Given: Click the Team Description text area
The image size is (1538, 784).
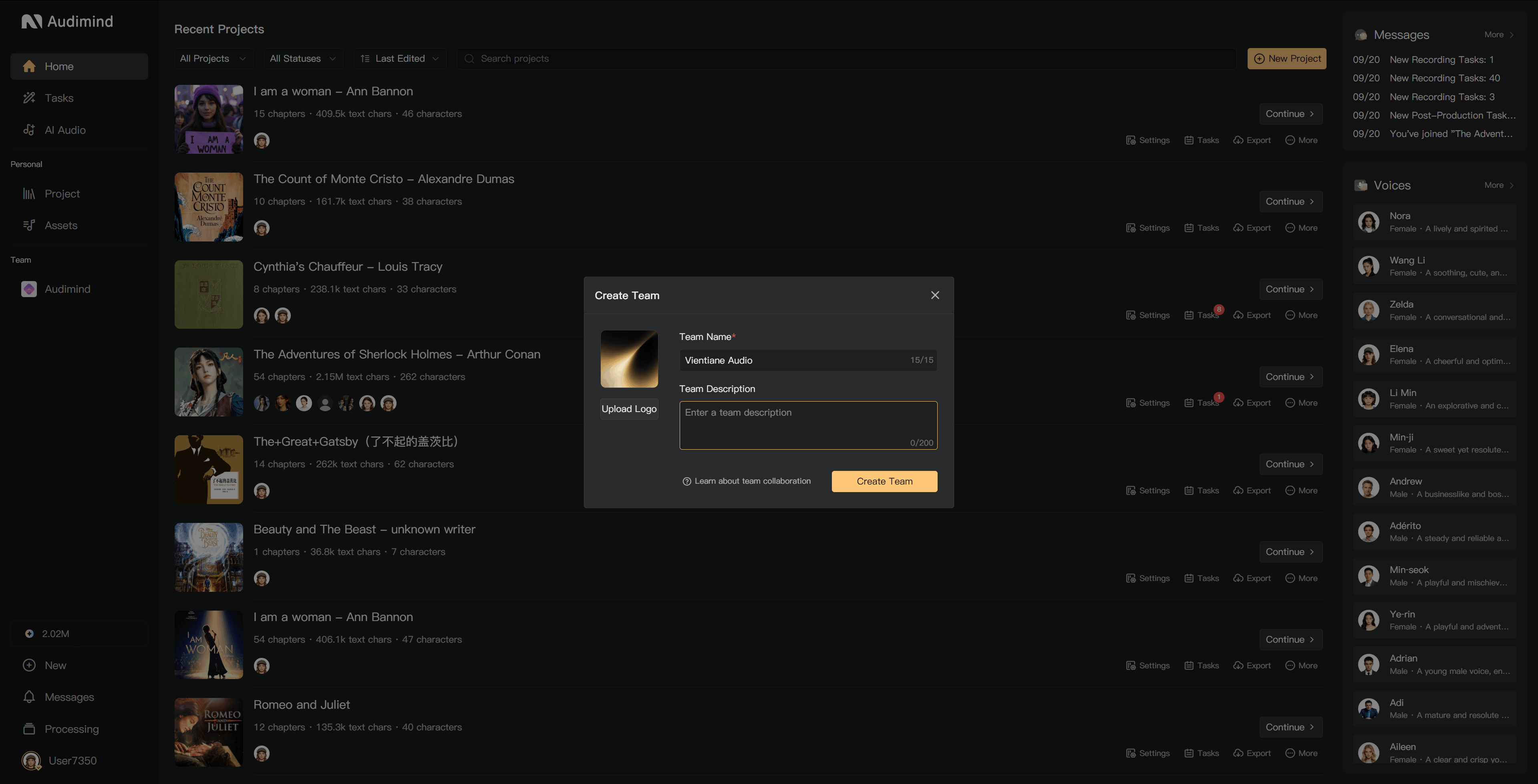Looking at the screenshot, I should [808, 425].
